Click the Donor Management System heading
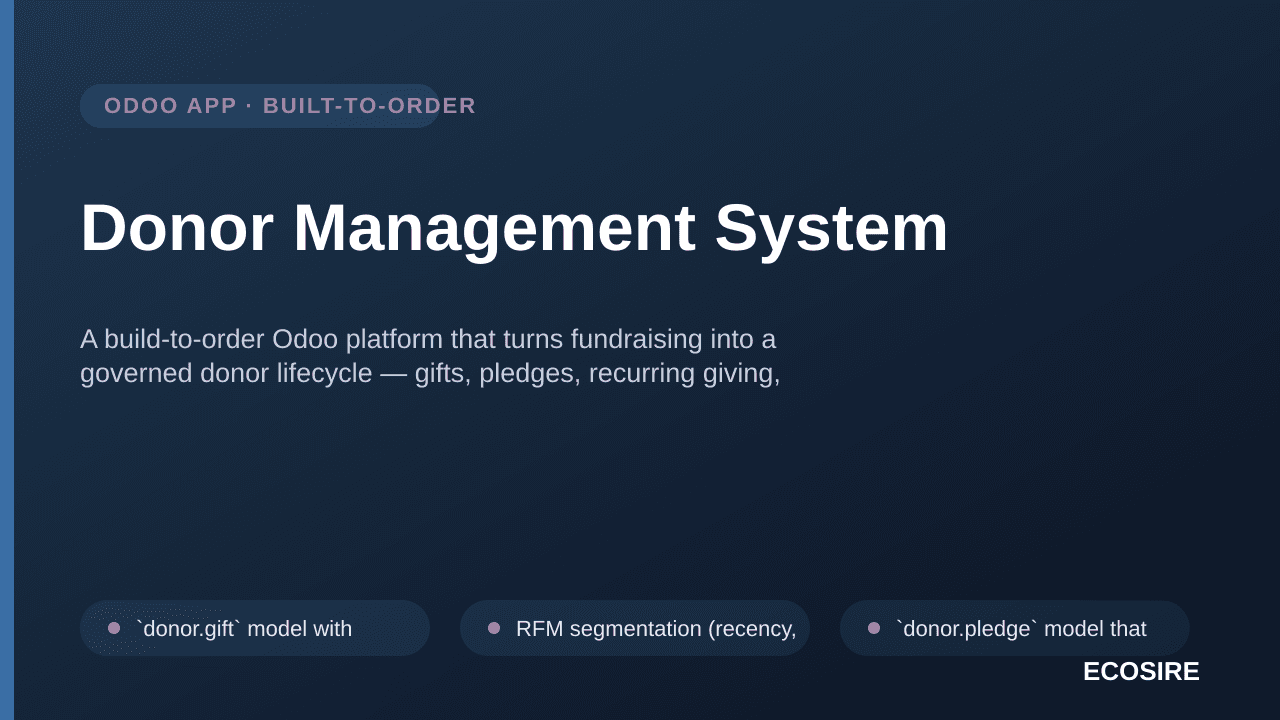Screen dimensions: 1280x720 [514, 228]
